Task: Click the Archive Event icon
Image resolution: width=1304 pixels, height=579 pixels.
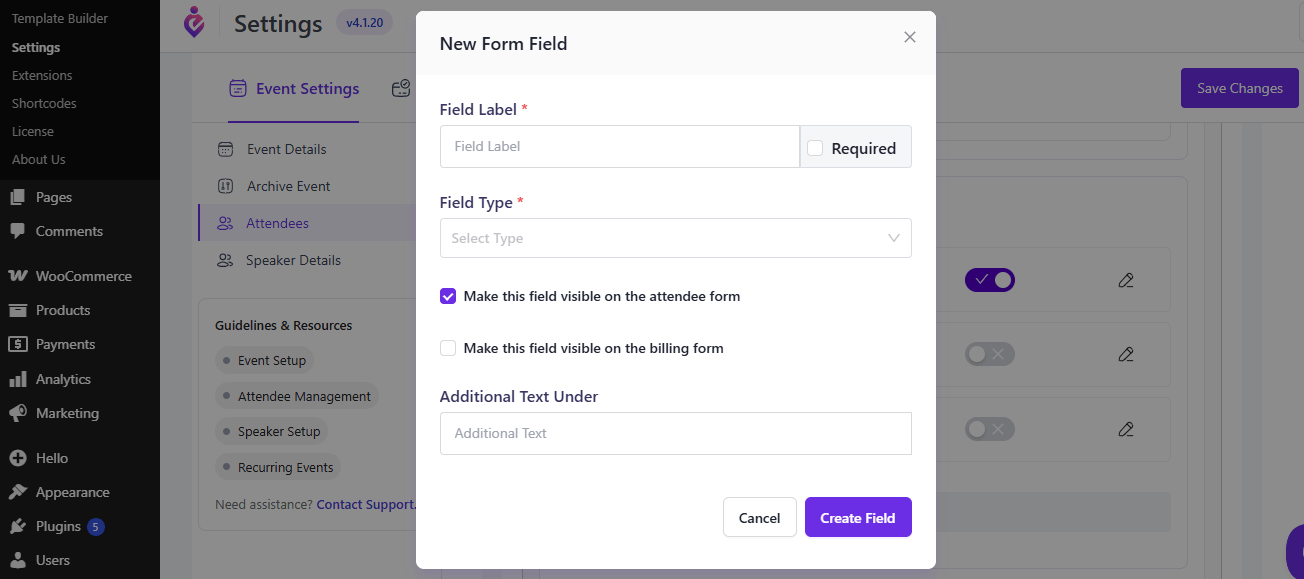Action: 226,186
